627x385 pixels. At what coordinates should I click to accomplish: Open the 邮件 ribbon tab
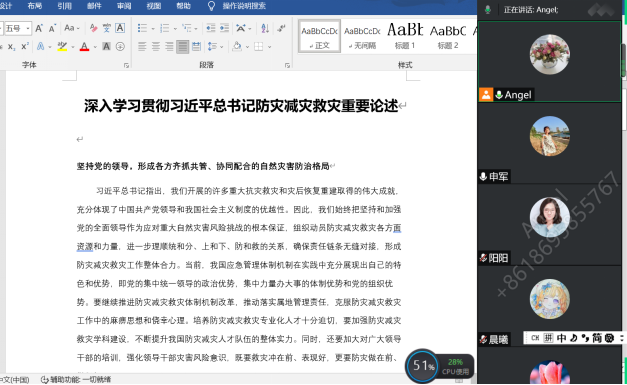point(94,6)
